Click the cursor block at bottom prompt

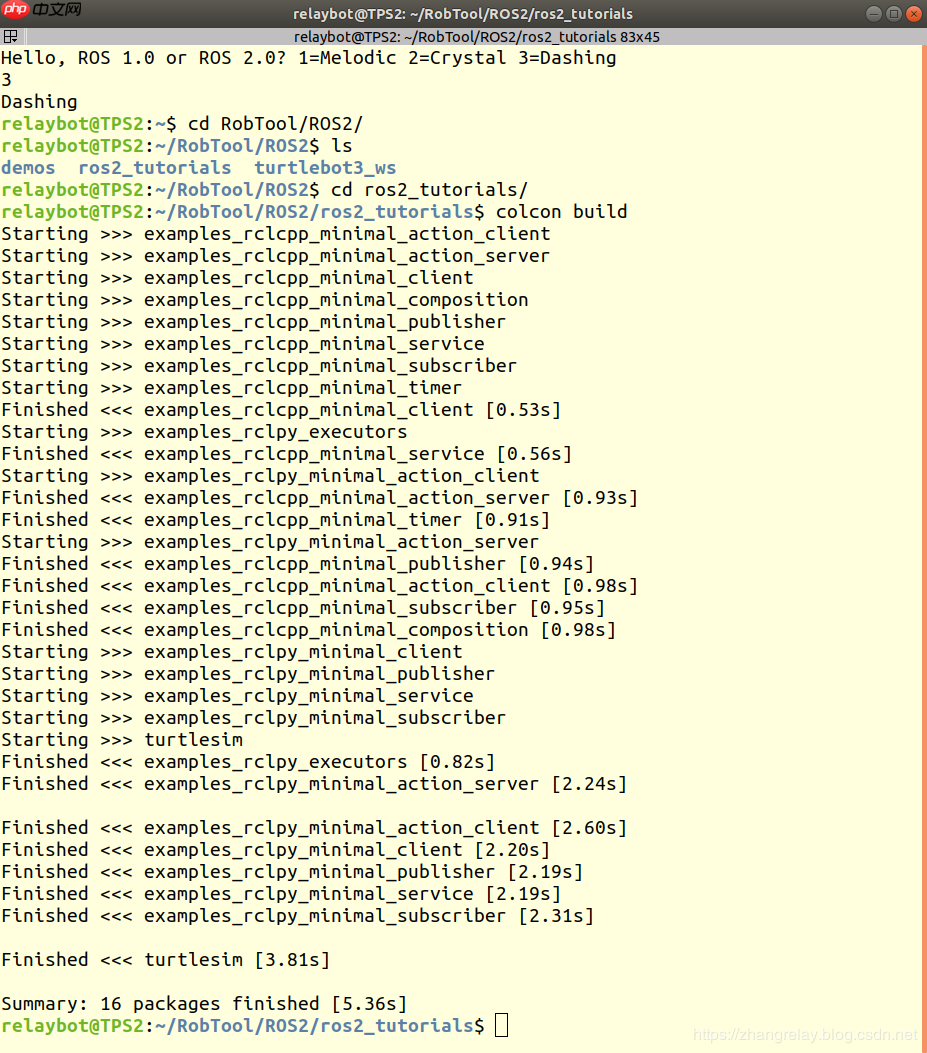(501, 1025)
